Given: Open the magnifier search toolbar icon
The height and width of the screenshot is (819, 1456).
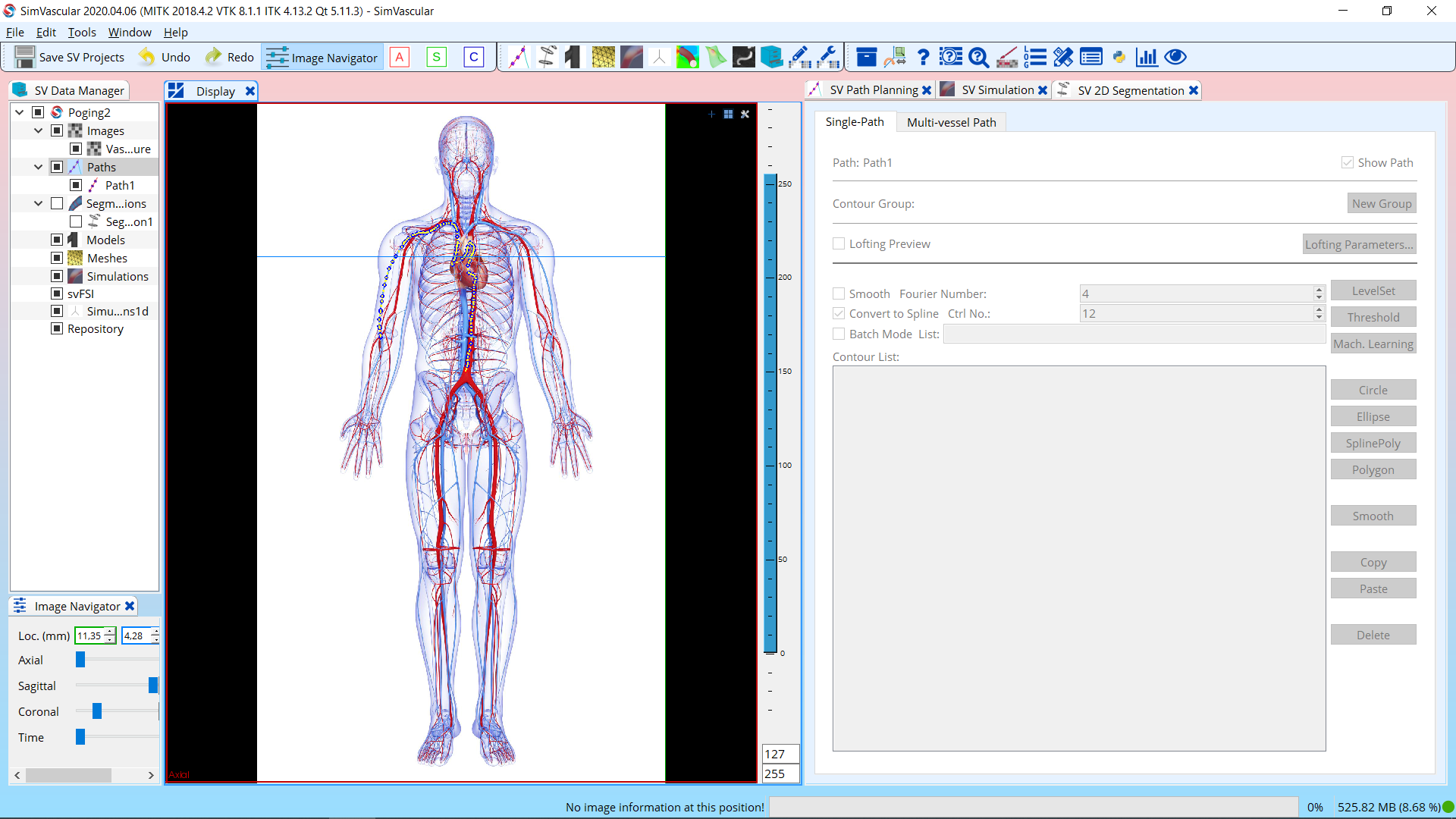Looking at the screenshot, I should coord(978,56).
